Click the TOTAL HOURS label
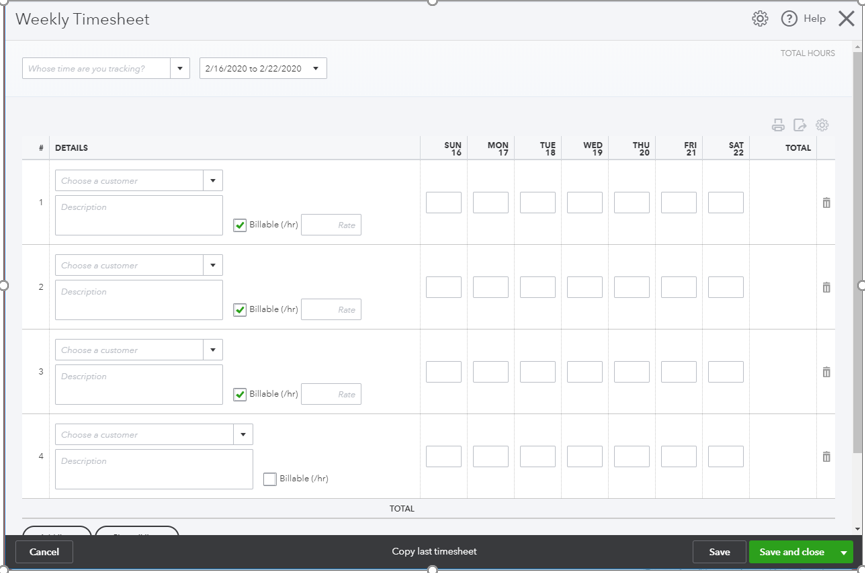The width and height of the screenshot is (865, 573). (x=808, y=53)
